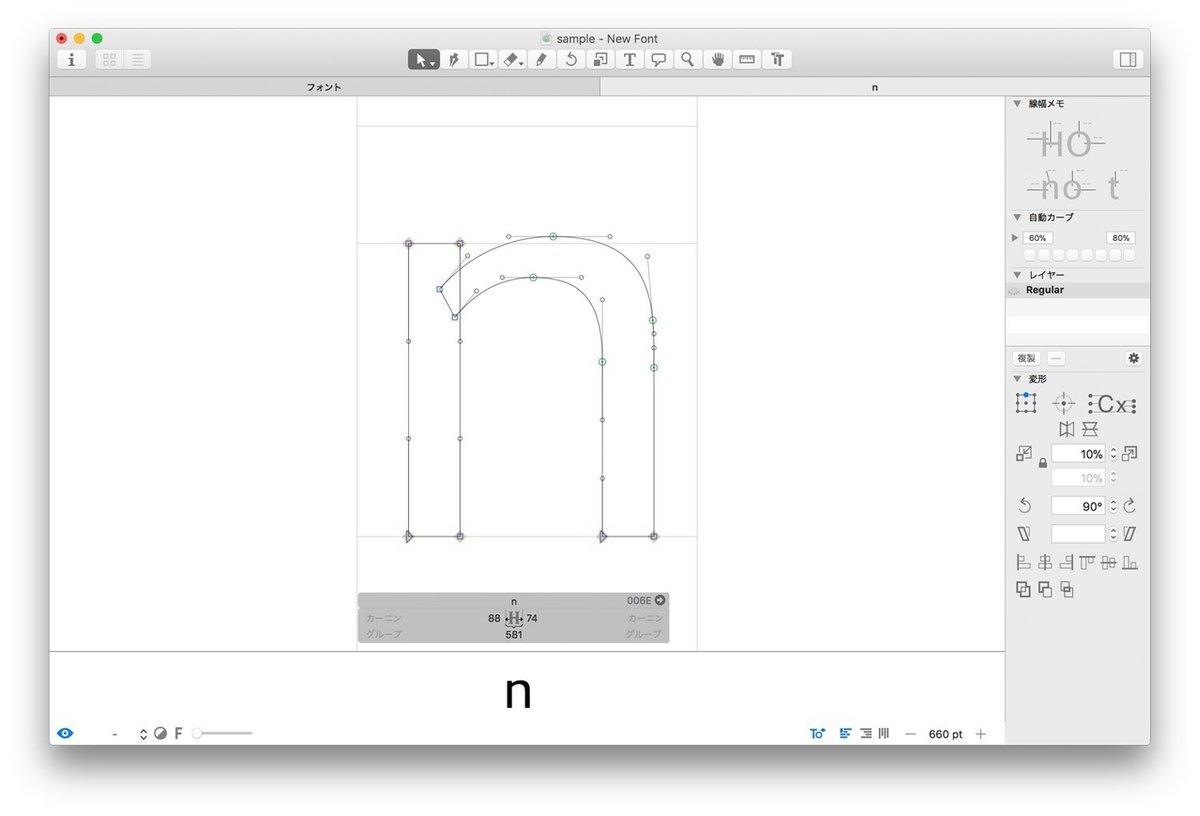Image resolution: width=1200 pixels, height=816 pixels.
Task: Flip the selection horizontally
Action: tap(1066, 429)
